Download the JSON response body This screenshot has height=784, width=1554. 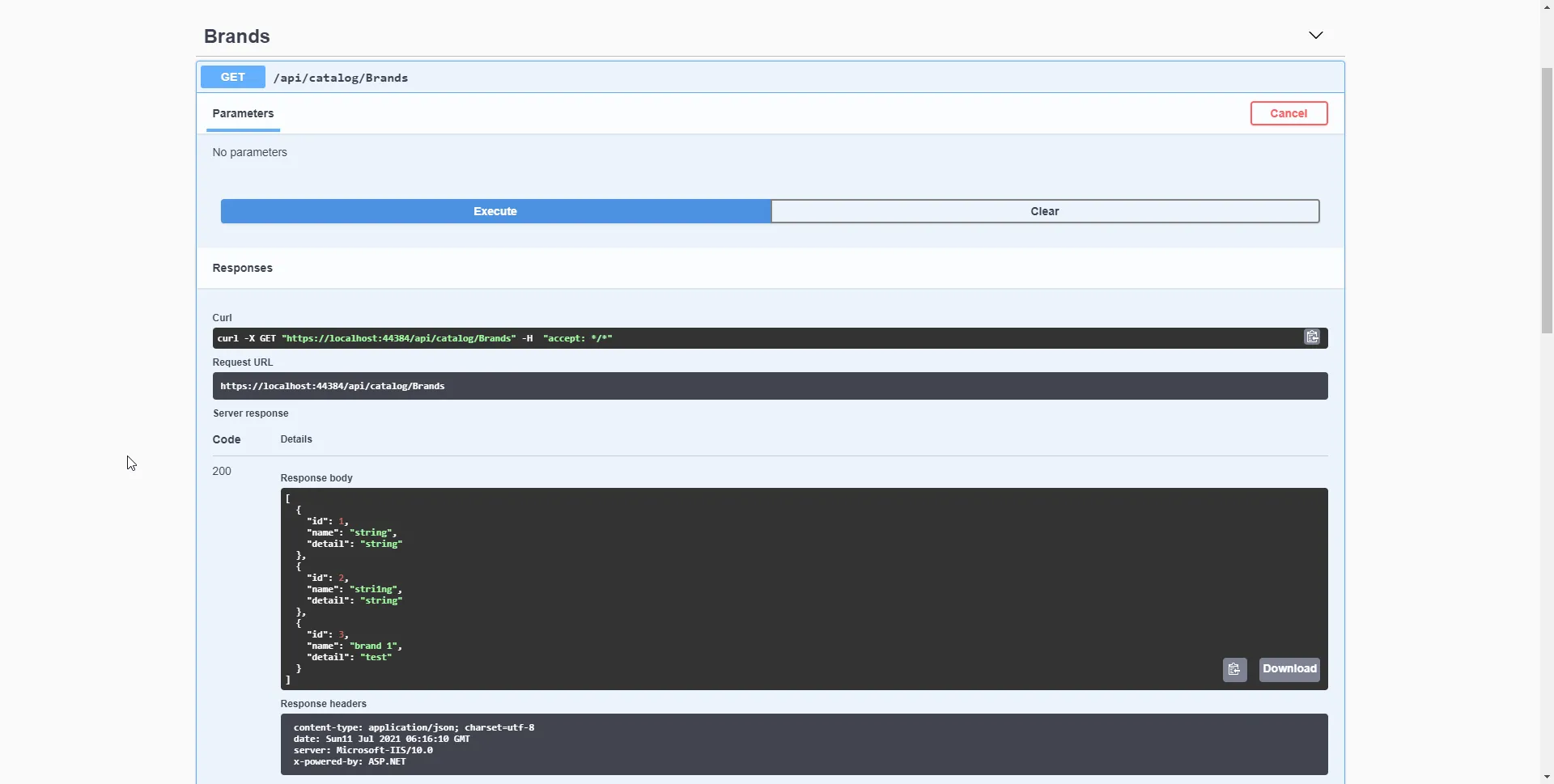(x=1289, y=669)
